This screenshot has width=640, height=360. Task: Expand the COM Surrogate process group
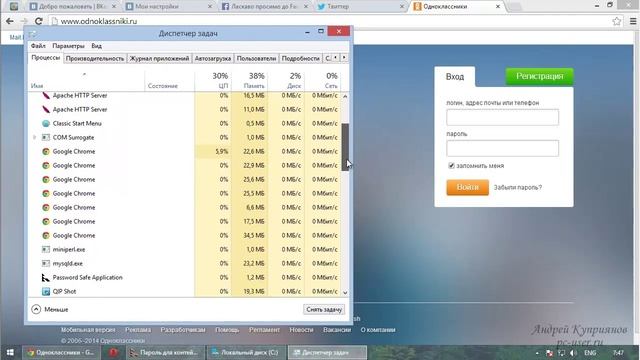coord(34,138)
